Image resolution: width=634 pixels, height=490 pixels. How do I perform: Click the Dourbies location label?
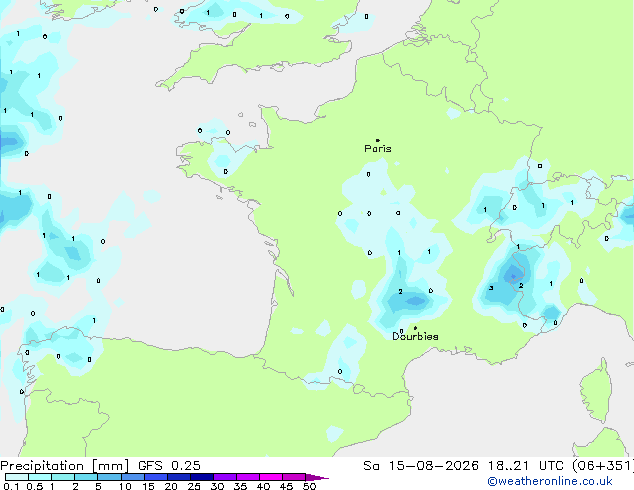click(415, 336)
